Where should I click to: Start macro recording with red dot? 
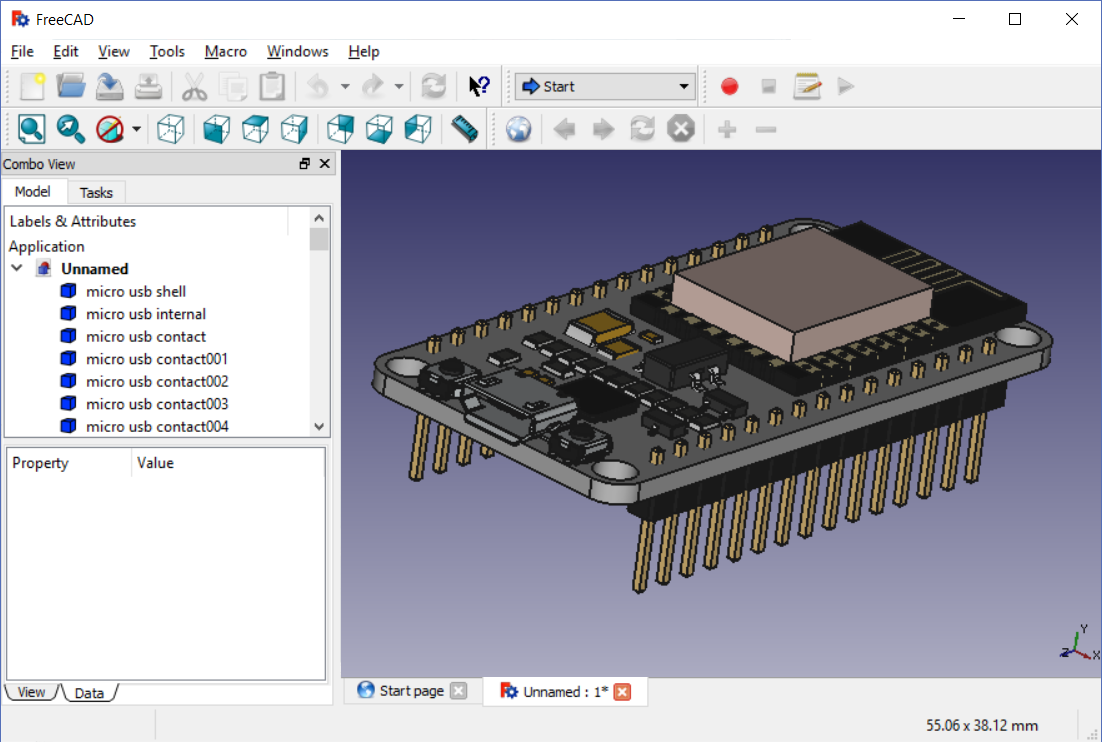click(x=729, y=87)
